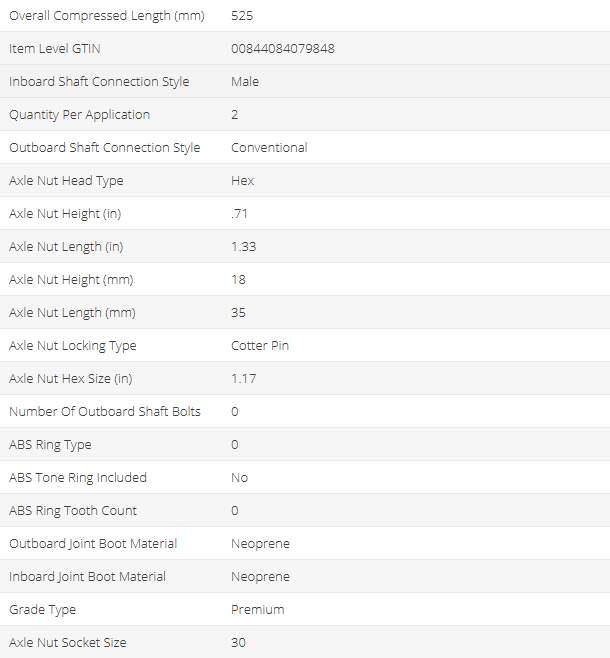Click the Hex head type value

click(x=243, y=181)
